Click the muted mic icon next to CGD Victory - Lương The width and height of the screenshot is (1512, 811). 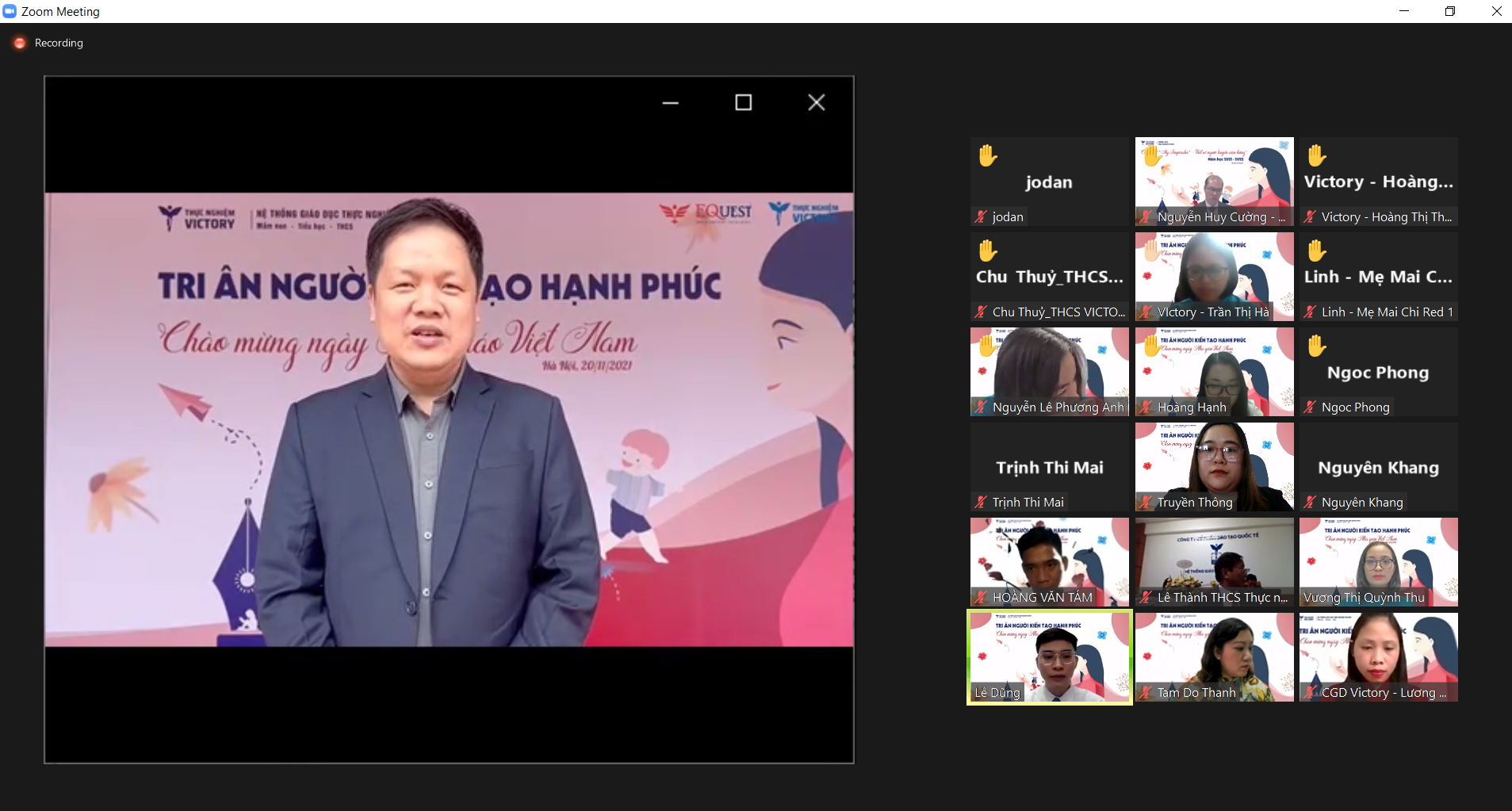pos(1310,692)
